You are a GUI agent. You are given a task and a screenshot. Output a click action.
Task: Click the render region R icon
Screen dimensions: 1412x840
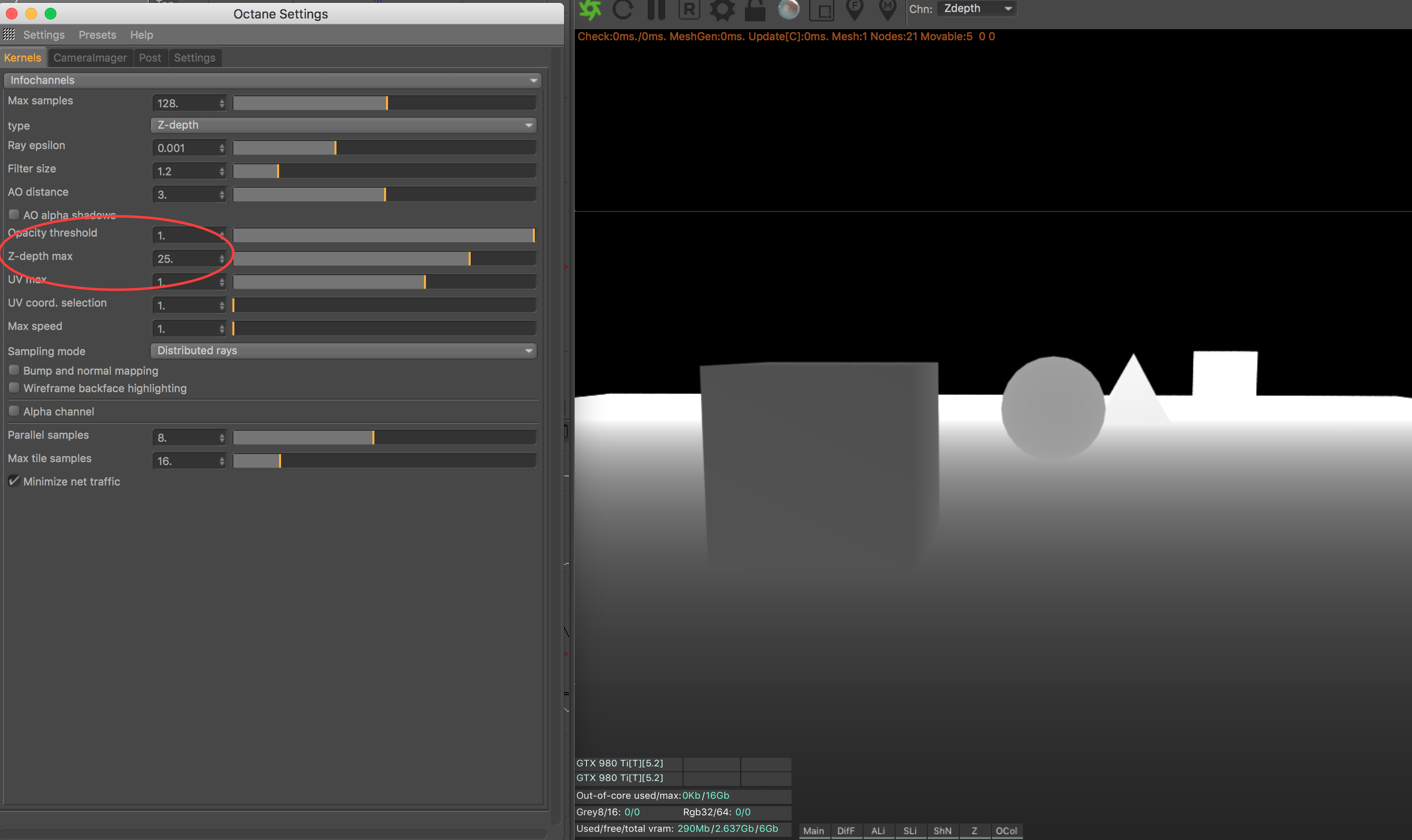689,9
